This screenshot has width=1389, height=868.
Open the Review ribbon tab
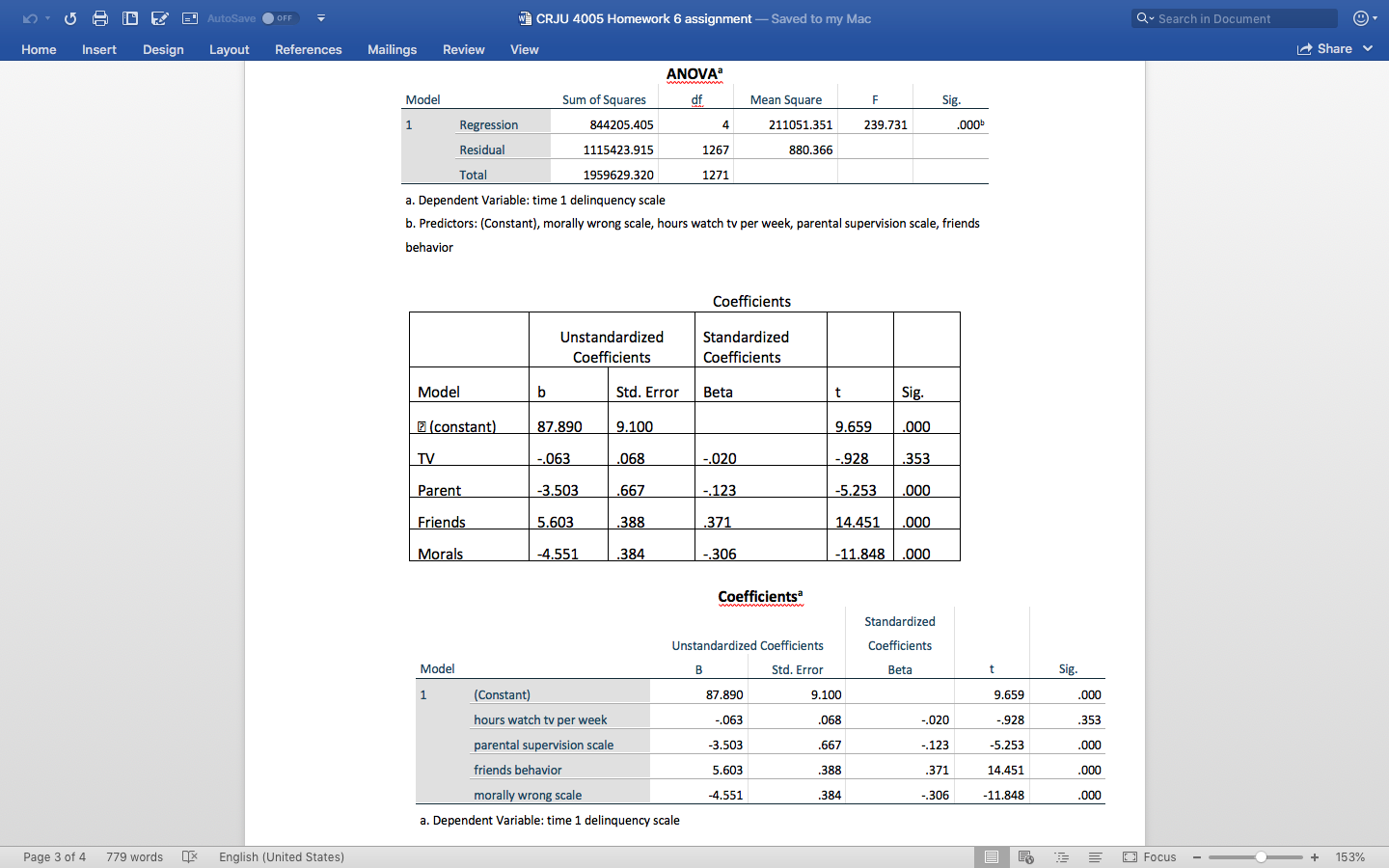coord(464,49)
